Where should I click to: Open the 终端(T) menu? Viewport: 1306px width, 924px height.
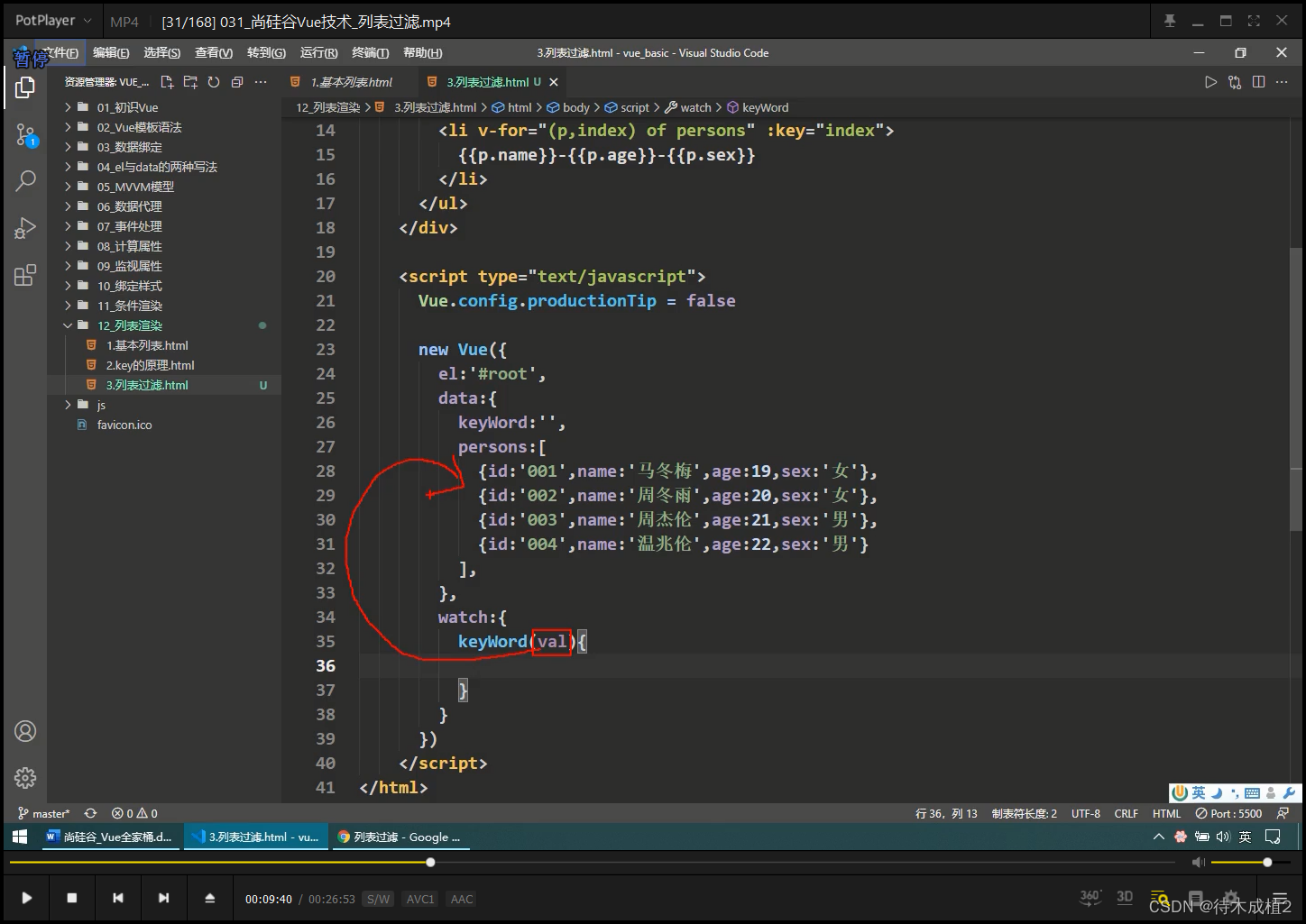(371, 53)
